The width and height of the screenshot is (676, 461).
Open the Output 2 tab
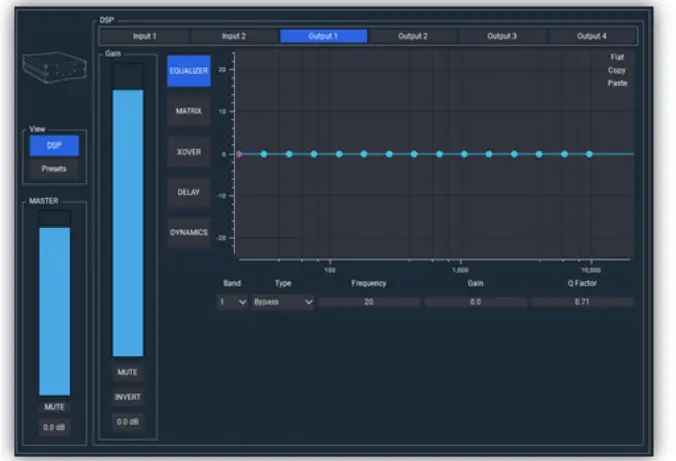click(413, 36)
